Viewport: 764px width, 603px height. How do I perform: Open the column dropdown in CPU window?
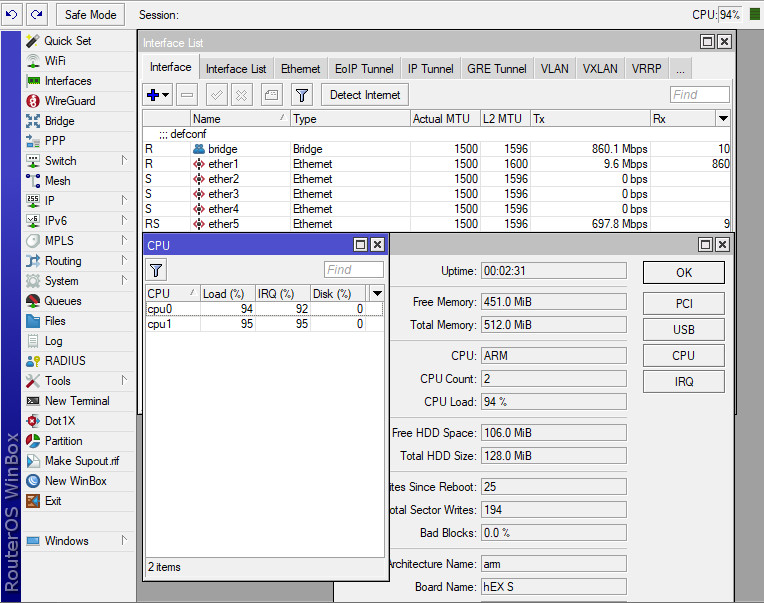[x=377, y=293]
